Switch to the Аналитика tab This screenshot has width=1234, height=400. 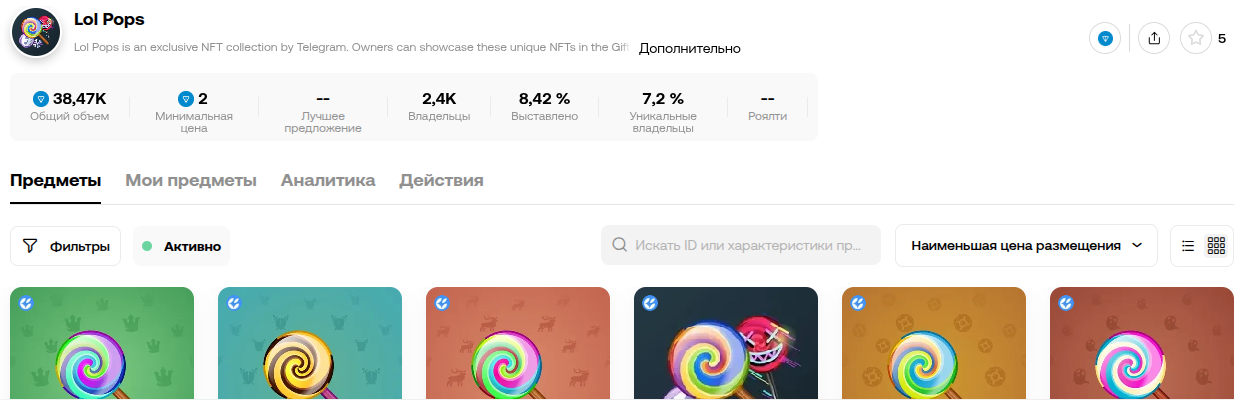tap(328, 181)
